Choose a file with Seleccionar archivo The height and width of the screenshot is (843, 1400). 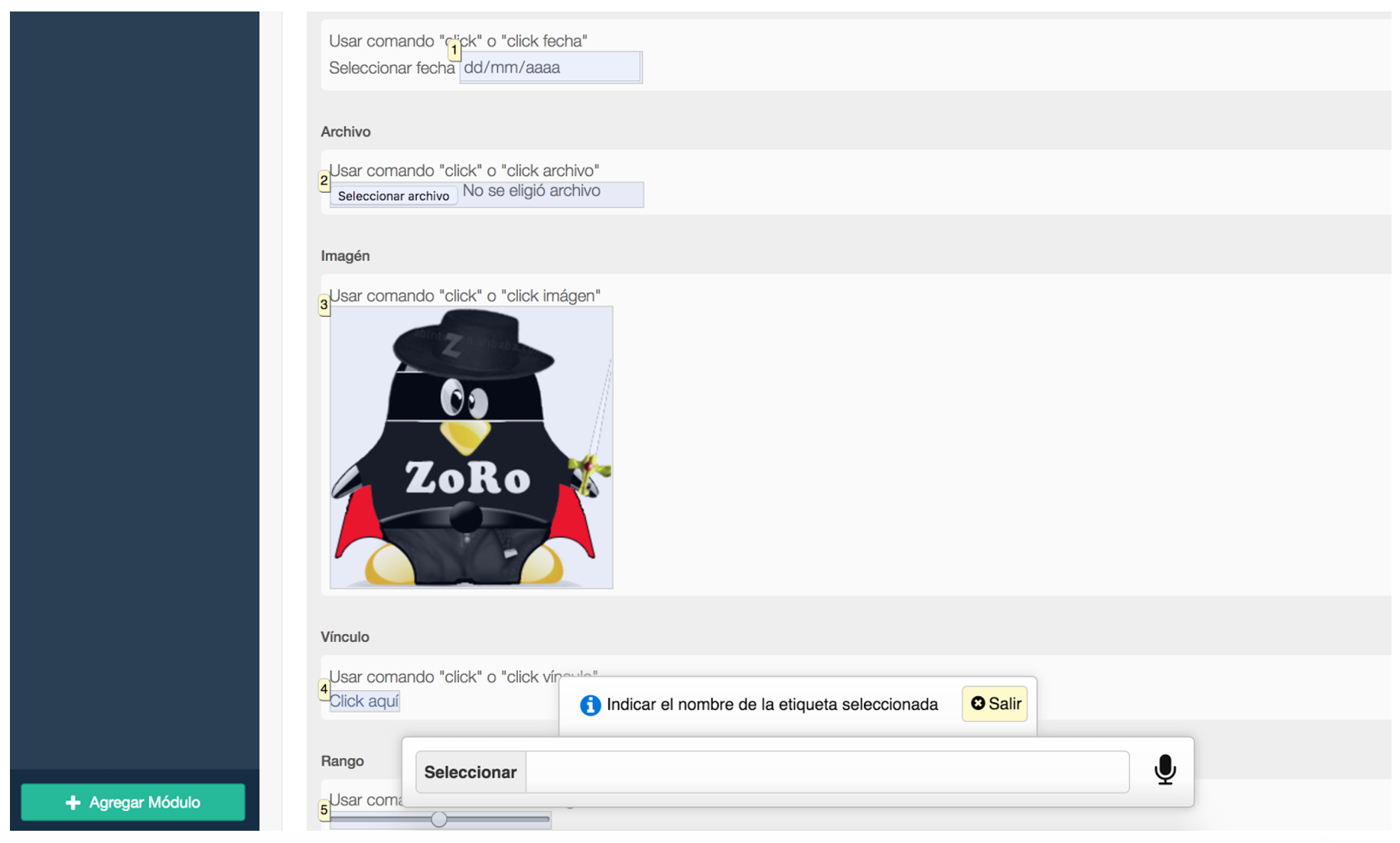pos(393,196)
